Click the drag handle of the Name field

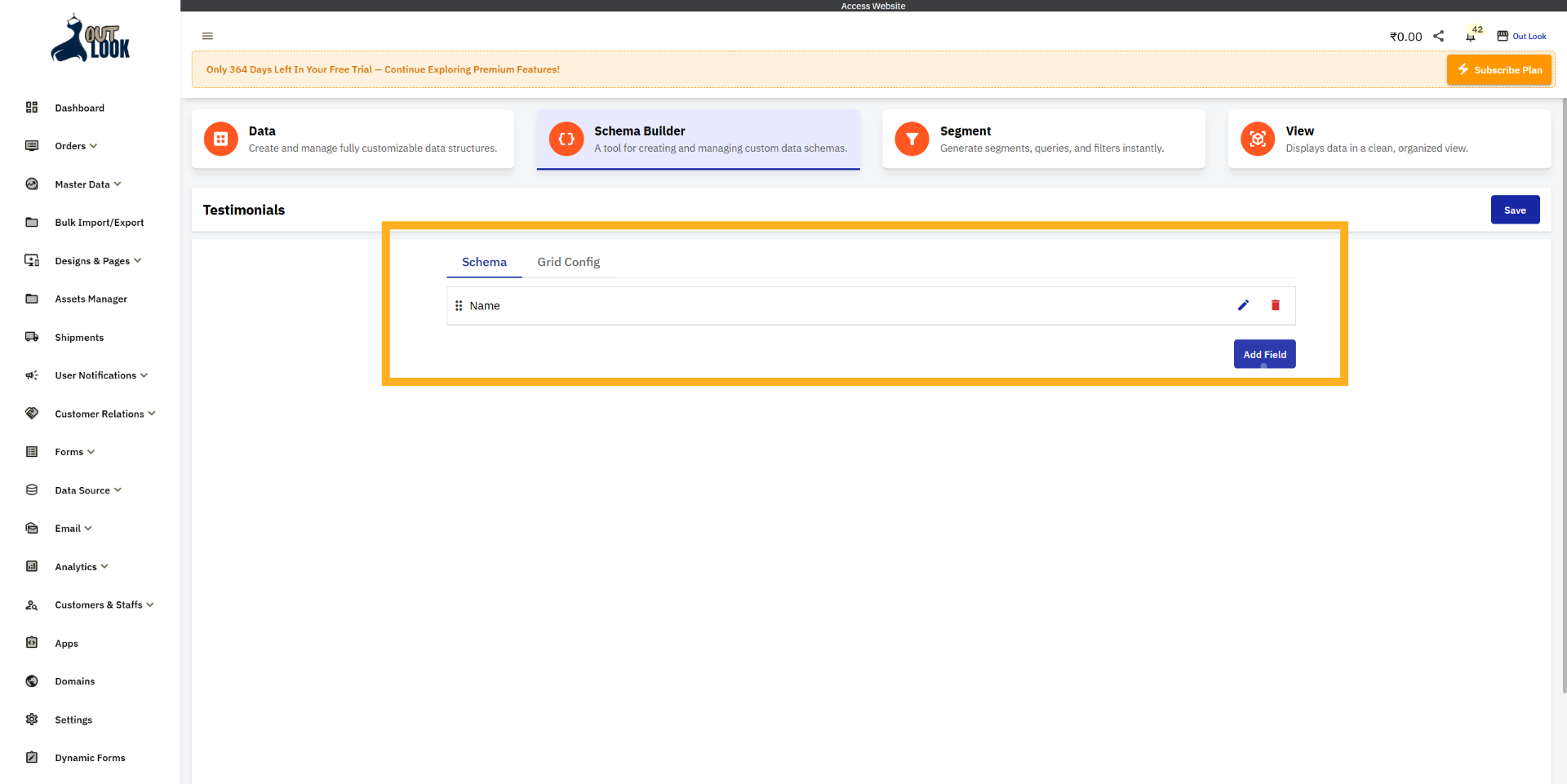pos(459,306)
